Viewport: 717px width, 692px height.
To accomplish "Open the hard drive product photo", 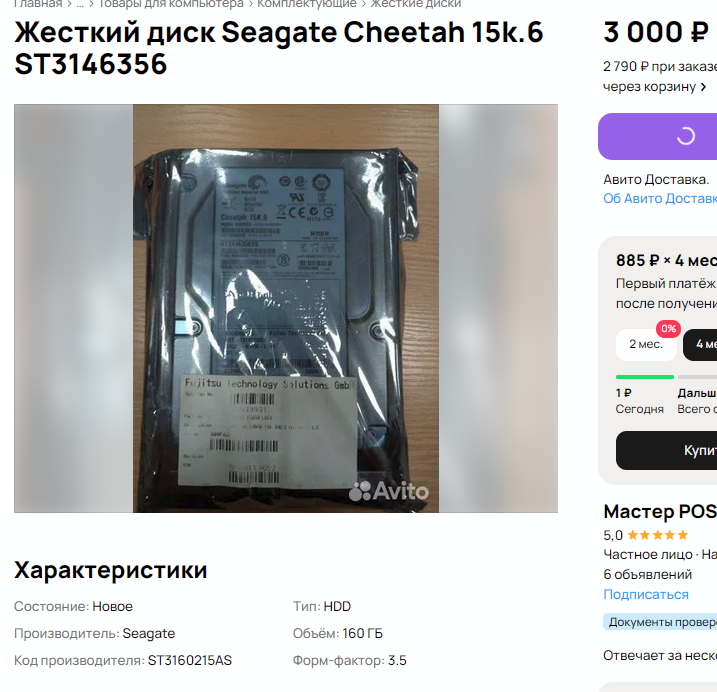I will [286, 308].
